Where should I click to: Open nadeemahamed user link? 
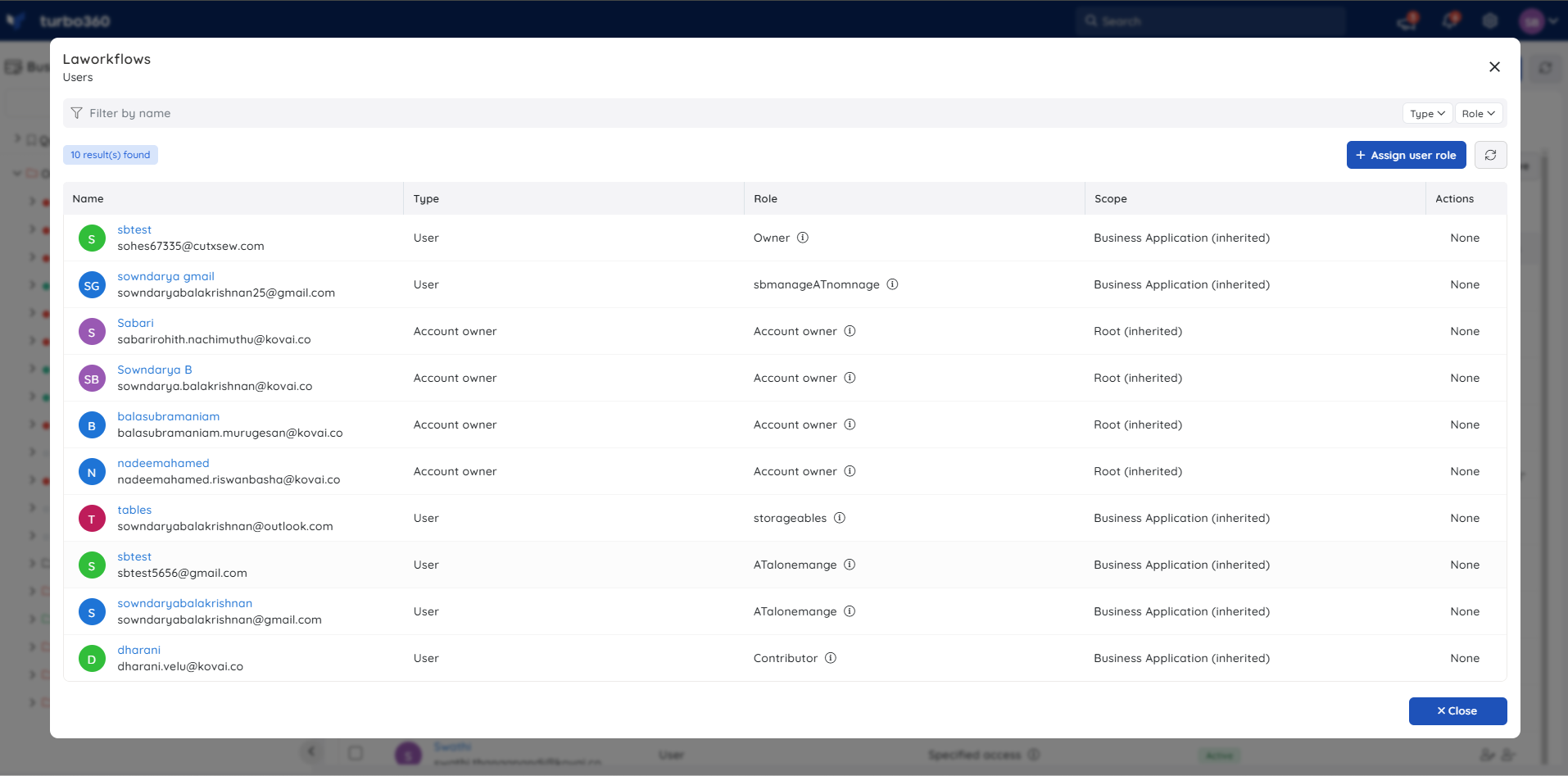point(163,463)
